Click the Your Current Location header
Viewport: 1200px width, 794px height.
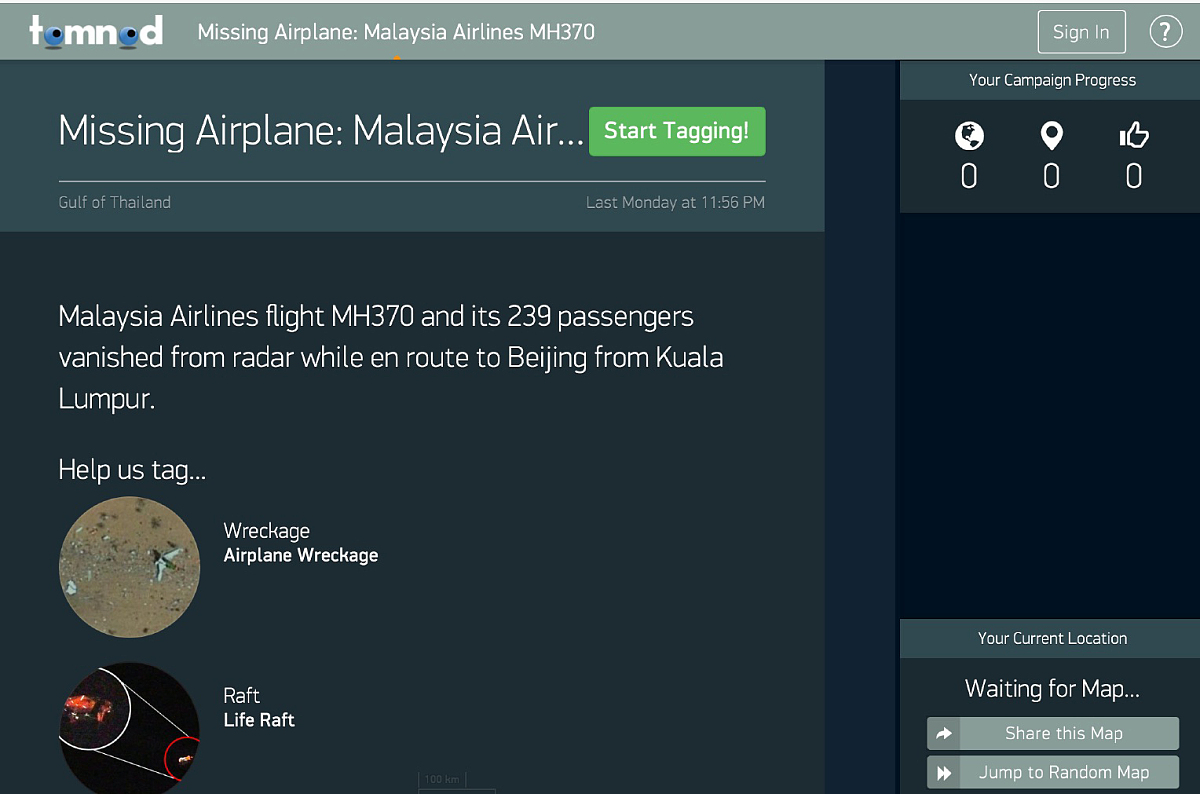click(1052, 638)
